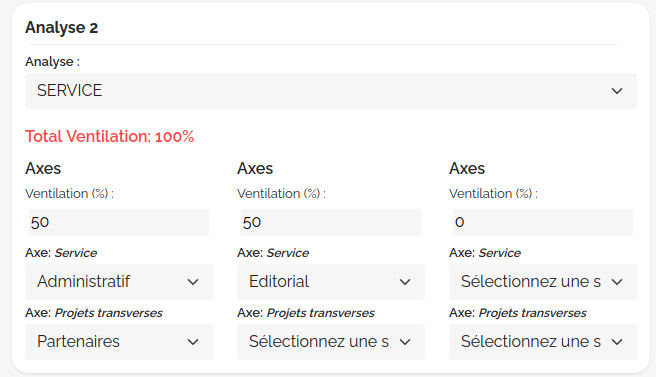Click the Axe: Projets transverses label above Partenaires
Image resolution: width=656 pixels, height=377 pixels.
pos(94,313)
